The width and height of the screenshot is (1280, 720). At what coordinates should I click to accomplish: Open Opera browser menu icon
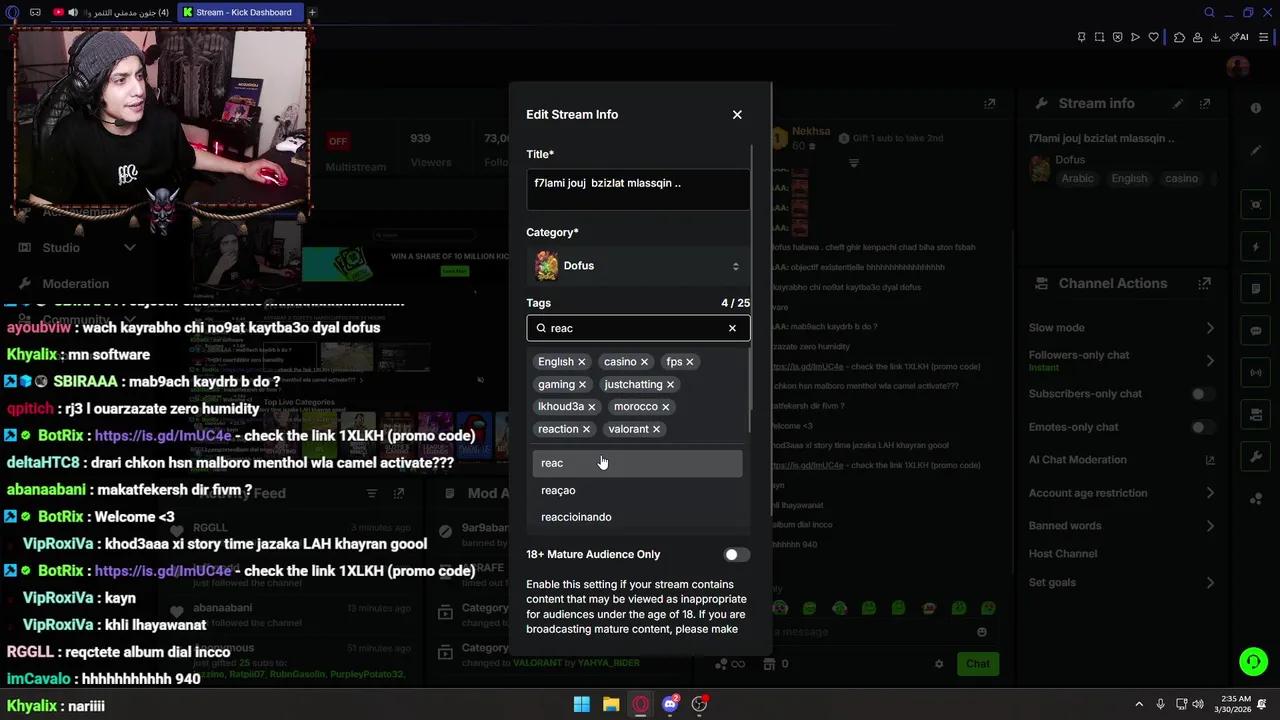12,12
